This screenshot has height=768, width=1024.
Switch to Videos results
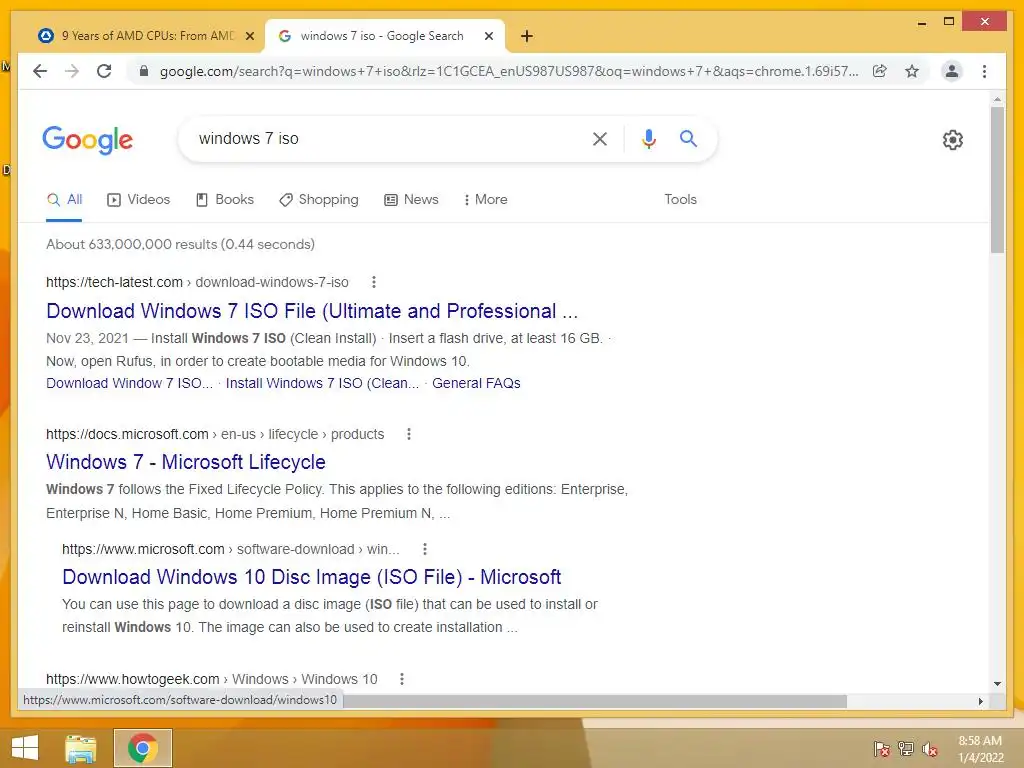coord(138,200)
